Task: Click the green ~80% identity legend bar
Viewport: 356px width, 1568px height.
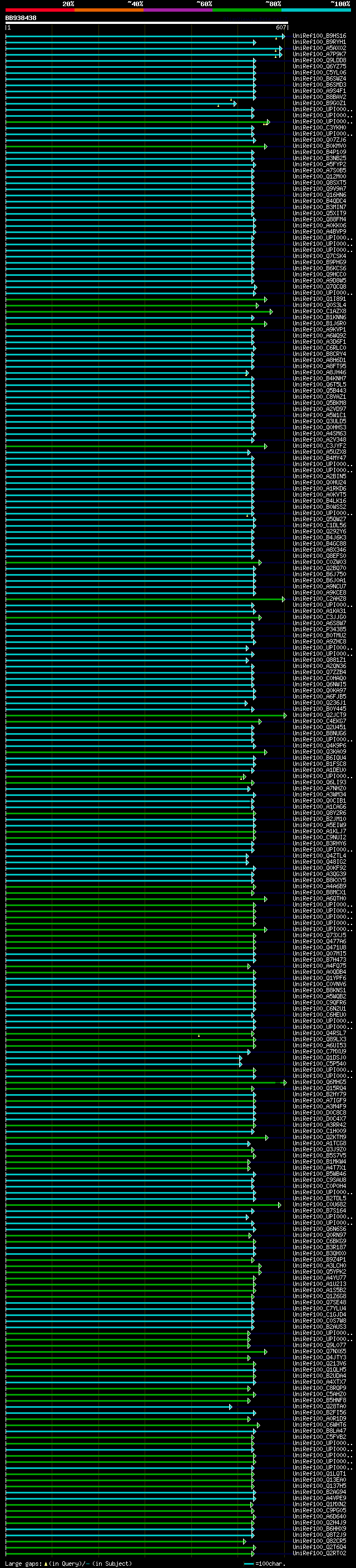Action: pyautogui.click(x=247, y=10)
